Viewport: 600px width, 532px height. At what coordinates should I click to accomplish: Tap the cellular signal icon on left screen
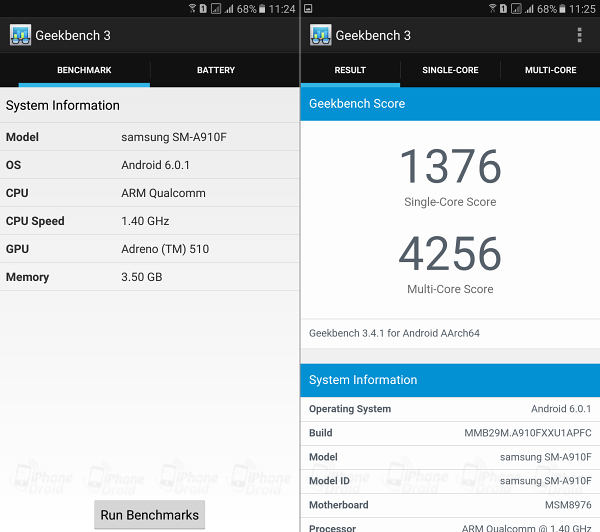coord(229,8)
